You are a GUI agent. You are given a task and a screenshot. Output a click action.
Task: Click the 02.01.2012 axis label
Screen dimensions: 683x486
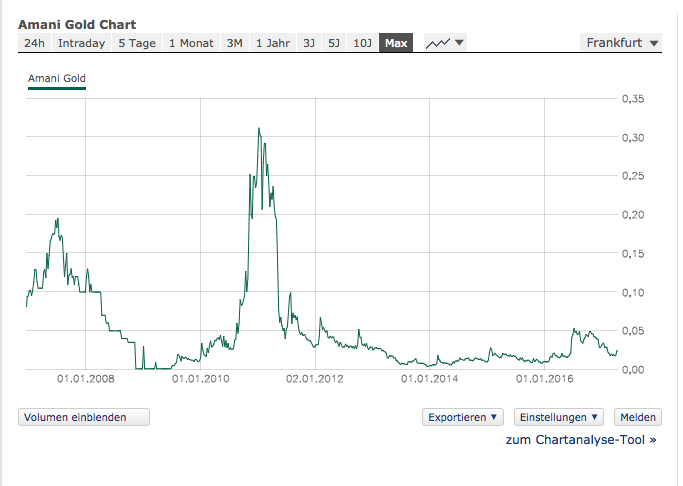tap(314, 379)
